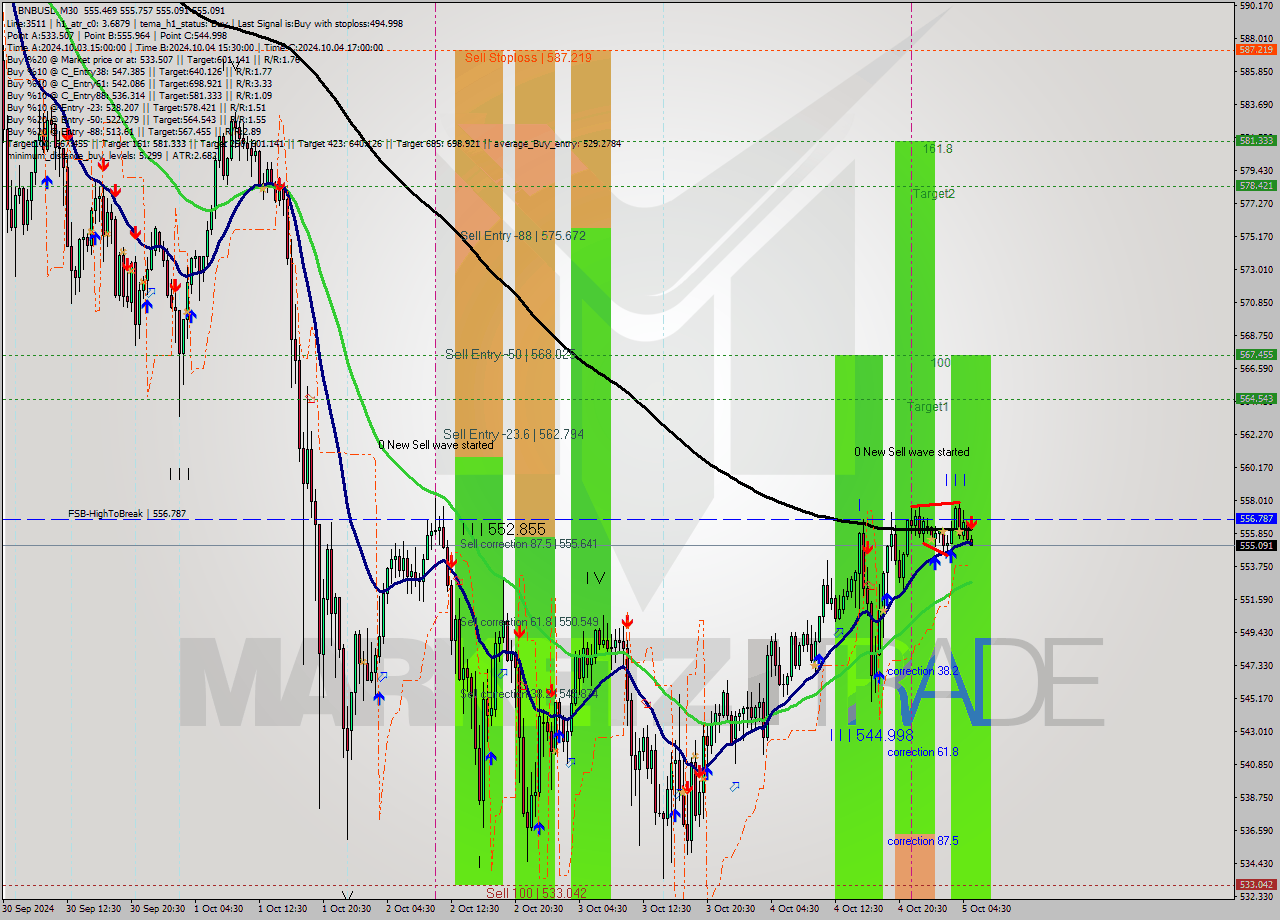Click the 'Target1' label
The width and height of the screenshot is (1280, 920).
click(928, 407)
